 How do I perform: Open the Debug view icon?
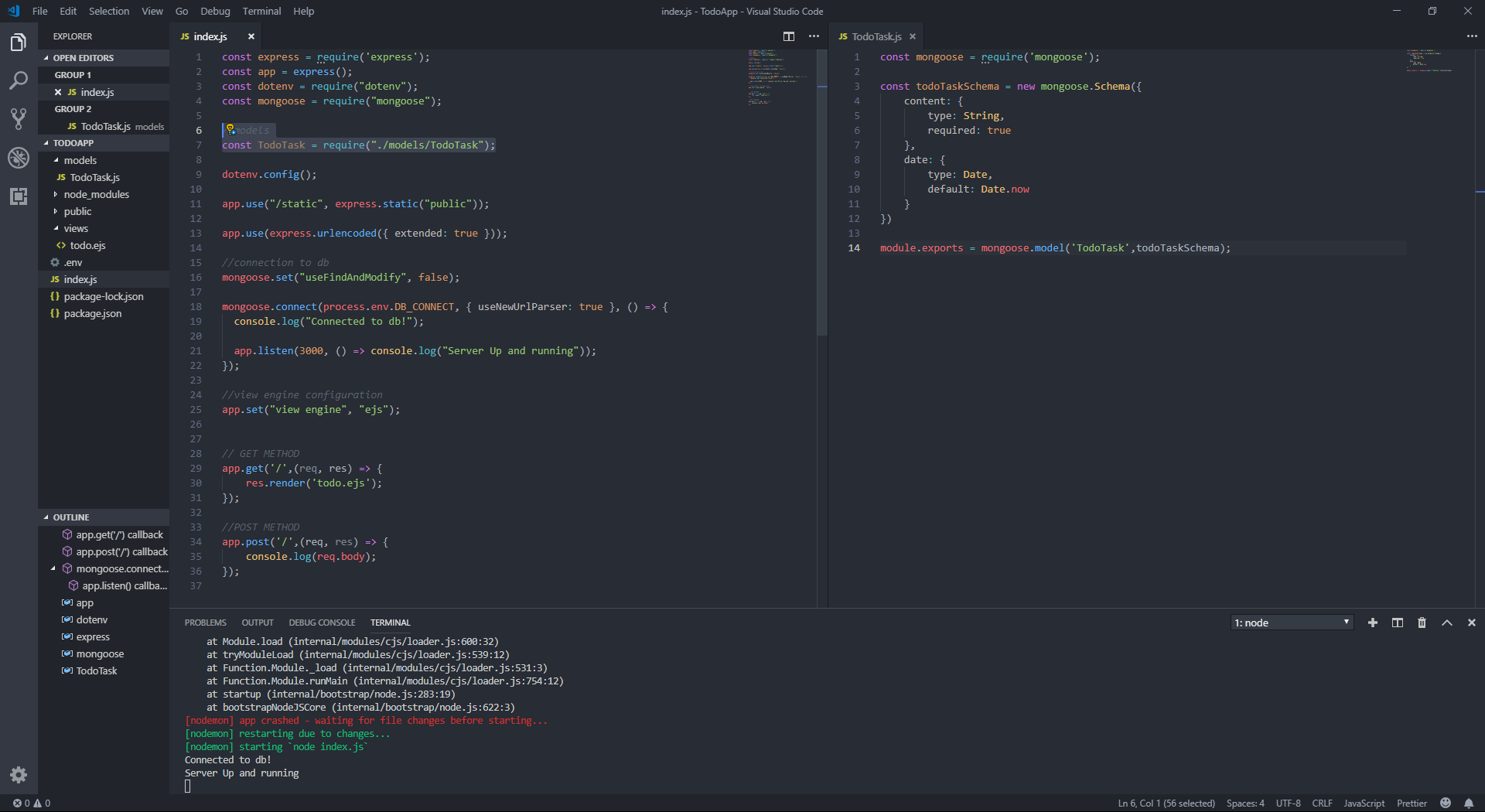point(19,158)
